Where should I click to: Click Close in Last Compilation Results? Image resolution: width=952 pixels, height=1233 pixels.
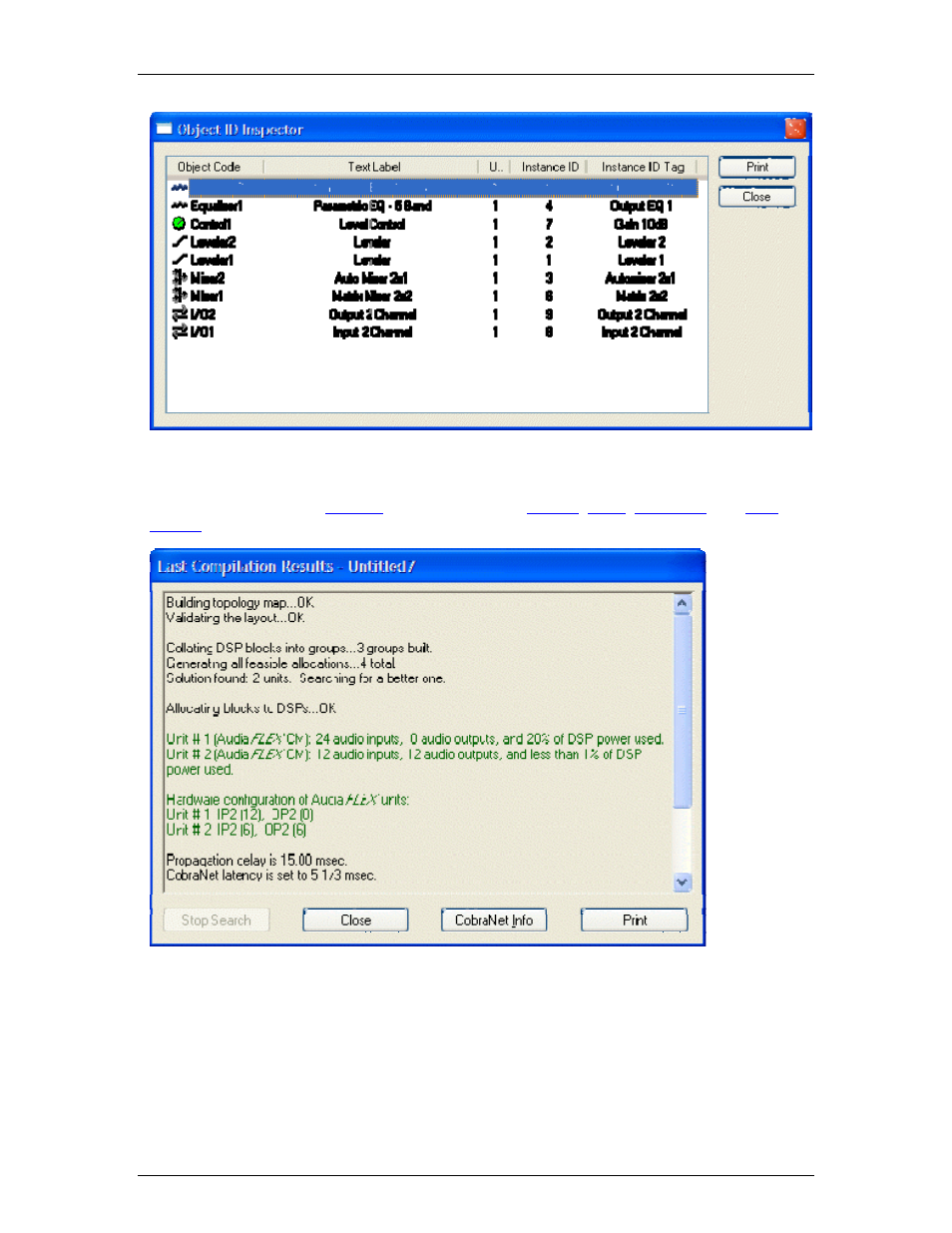[x=355, y=921]
